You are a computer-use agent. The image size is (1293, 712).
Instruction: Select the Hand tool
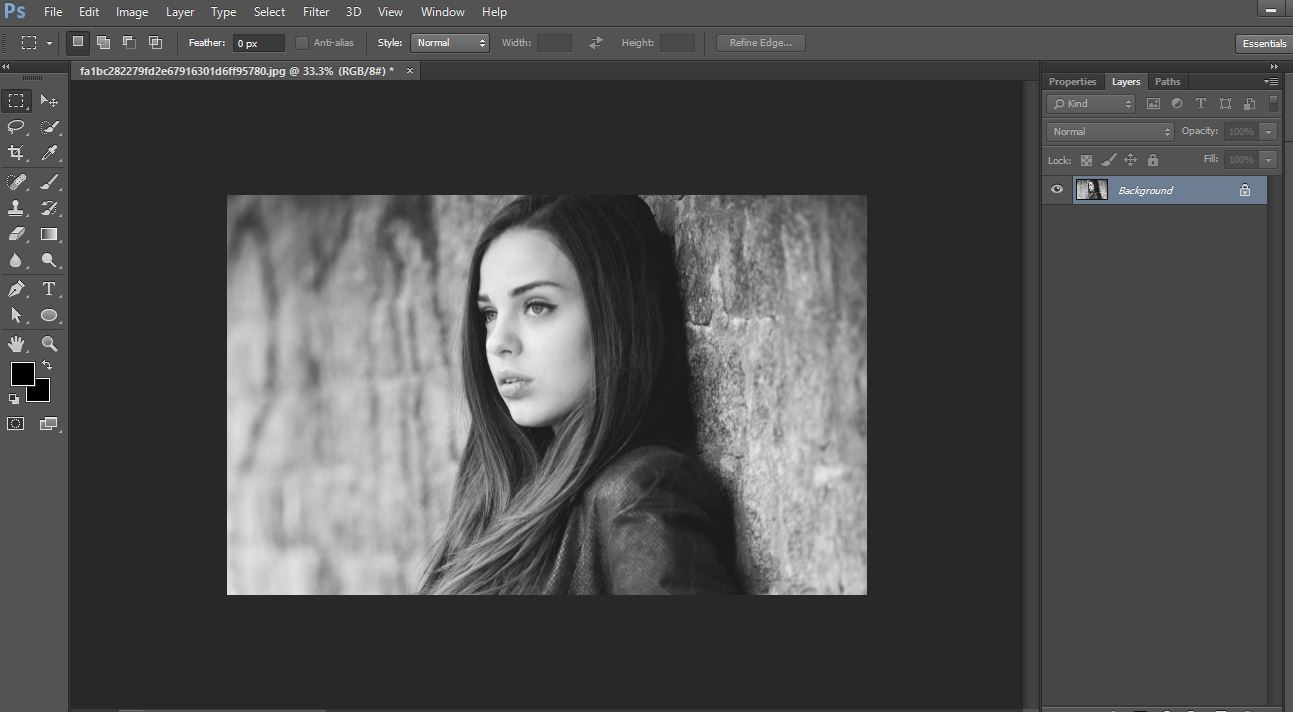(16, 344)
